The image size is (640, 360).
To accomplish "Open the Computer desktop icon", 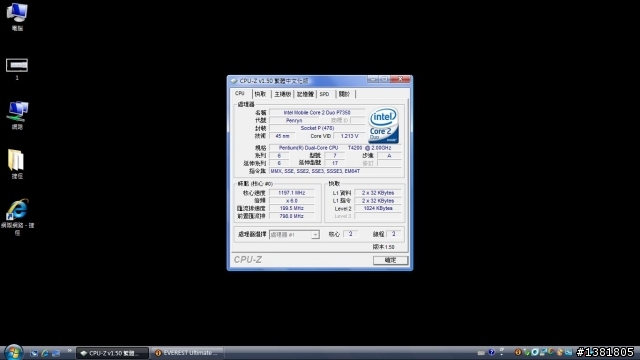I will click(17, 16).
